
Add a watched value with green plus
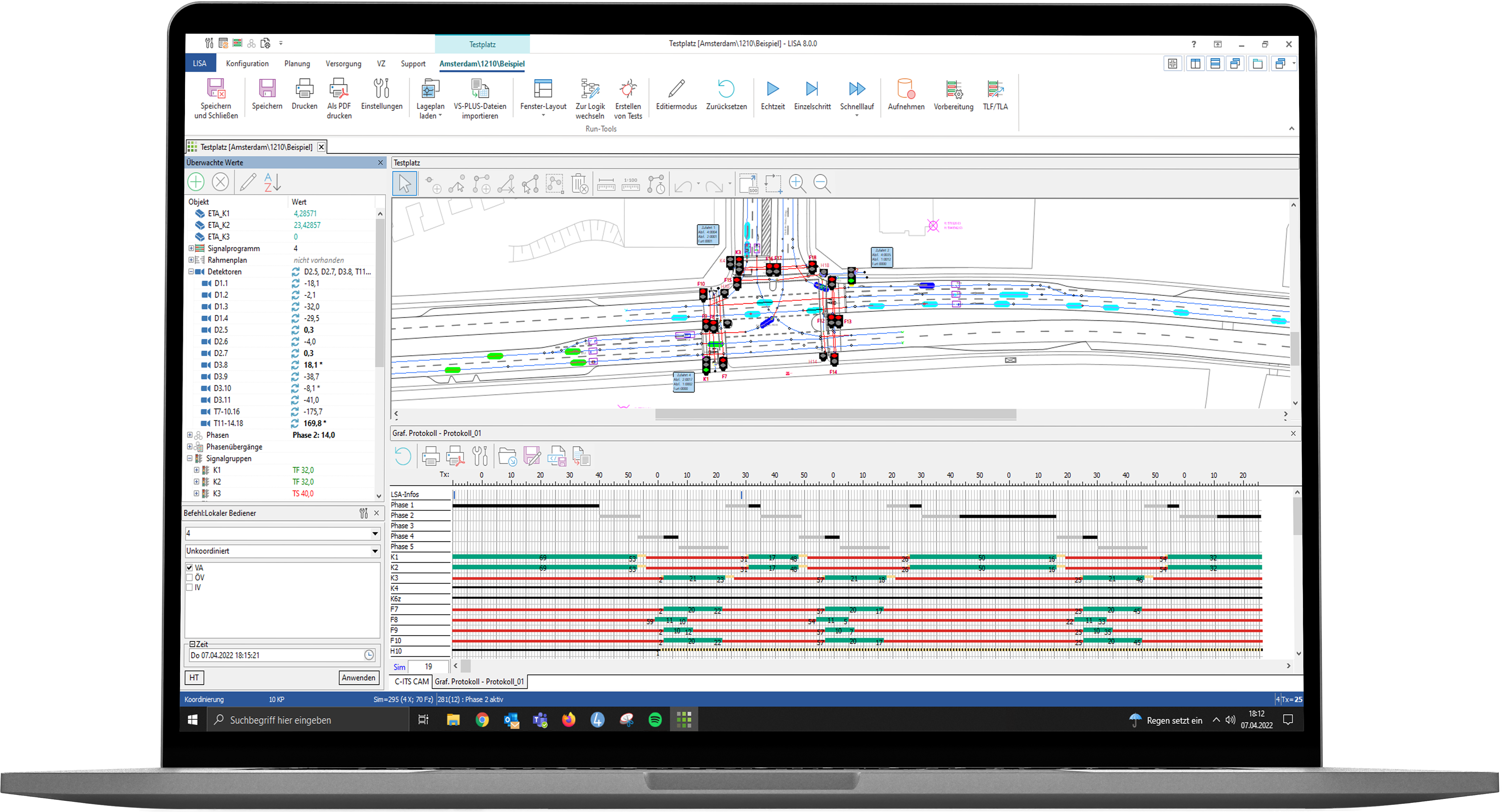(x=196, y=183)
